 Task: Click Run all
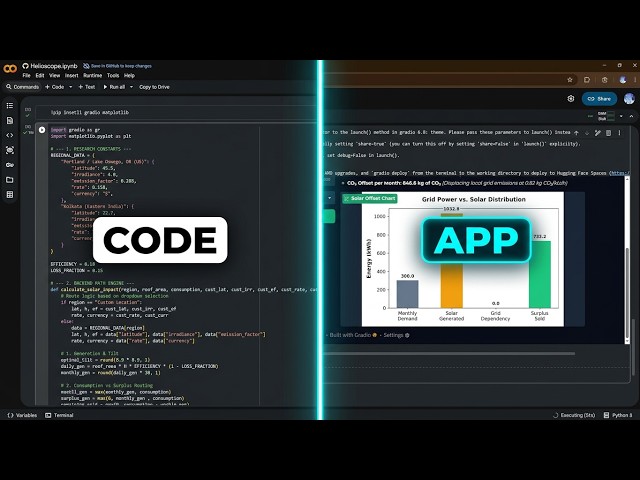coord(114,87)
